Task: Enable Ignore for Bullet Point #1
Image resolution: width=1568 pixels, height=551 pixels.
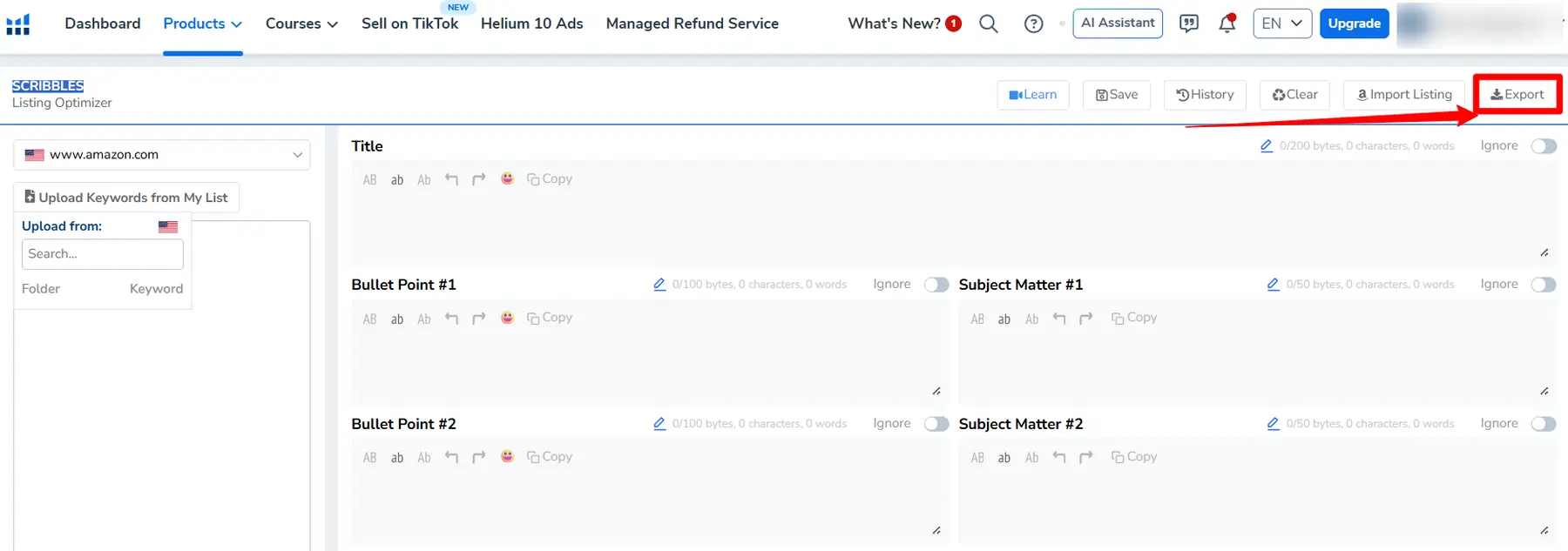Action: click(x=936, y=285)
